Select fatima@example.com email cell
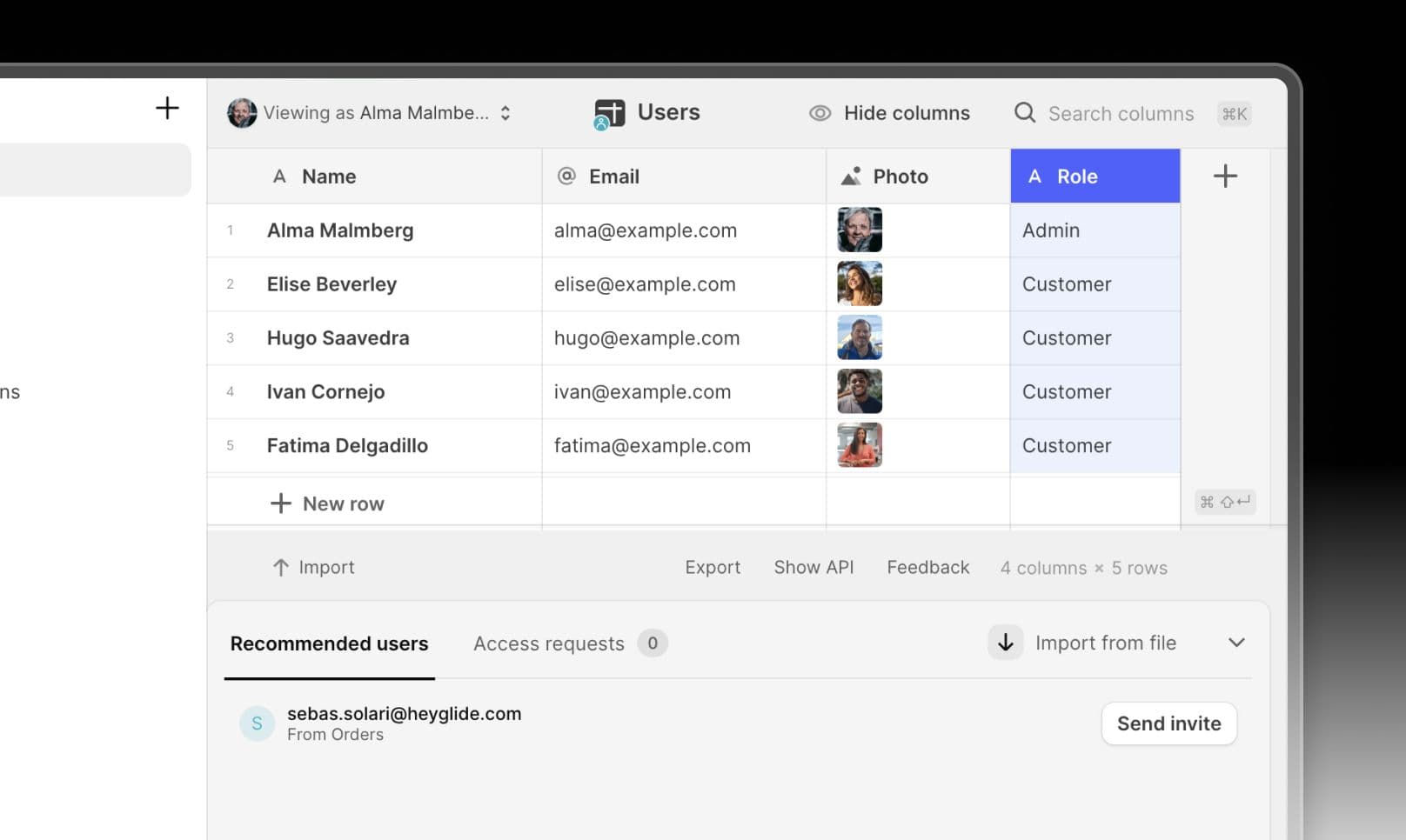This screenshot has width=1406, height=840. 684,446
